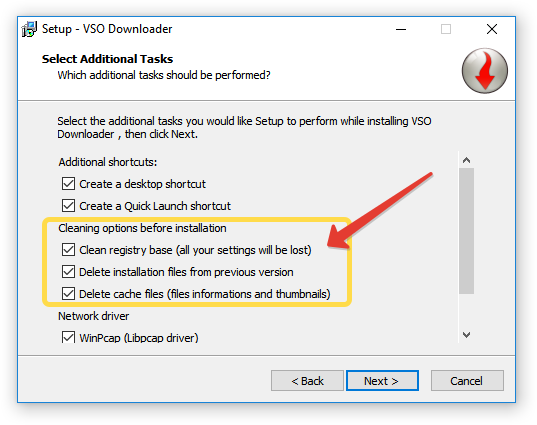Viewport: 537px width, 425px height.
Task: Toggle Delete cache files checkbox
Action: (x=68, y=293)
